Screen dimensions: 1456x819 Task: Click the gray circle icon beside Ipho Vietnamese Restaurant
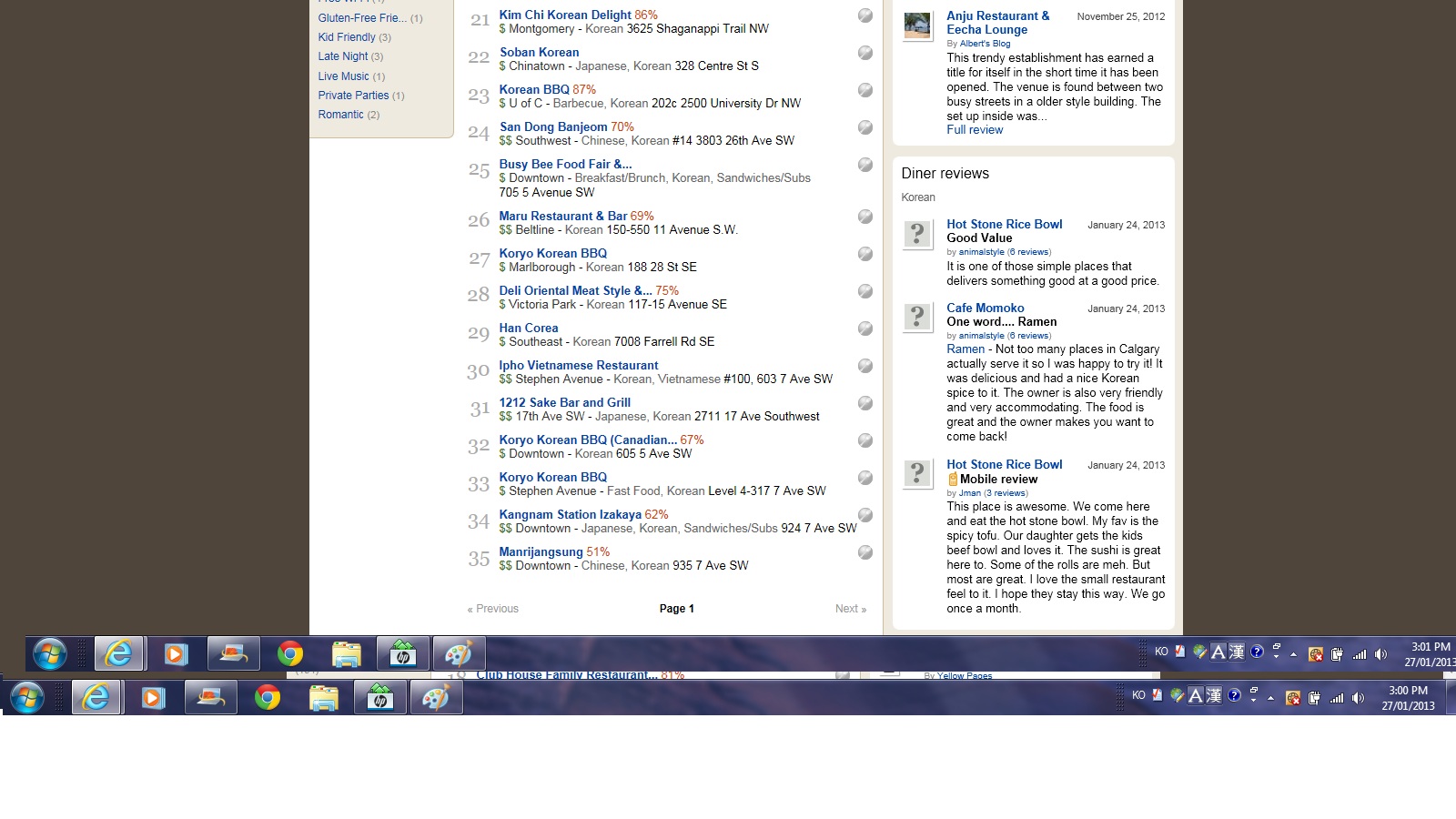point(865,366)
